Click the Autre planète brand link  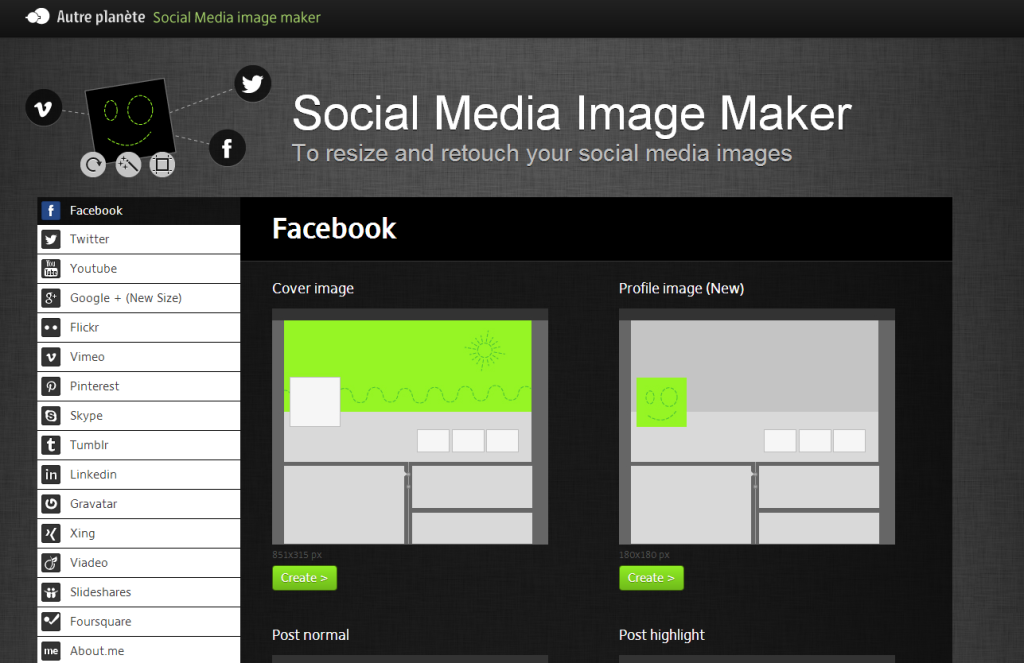[x=101, y=17]
